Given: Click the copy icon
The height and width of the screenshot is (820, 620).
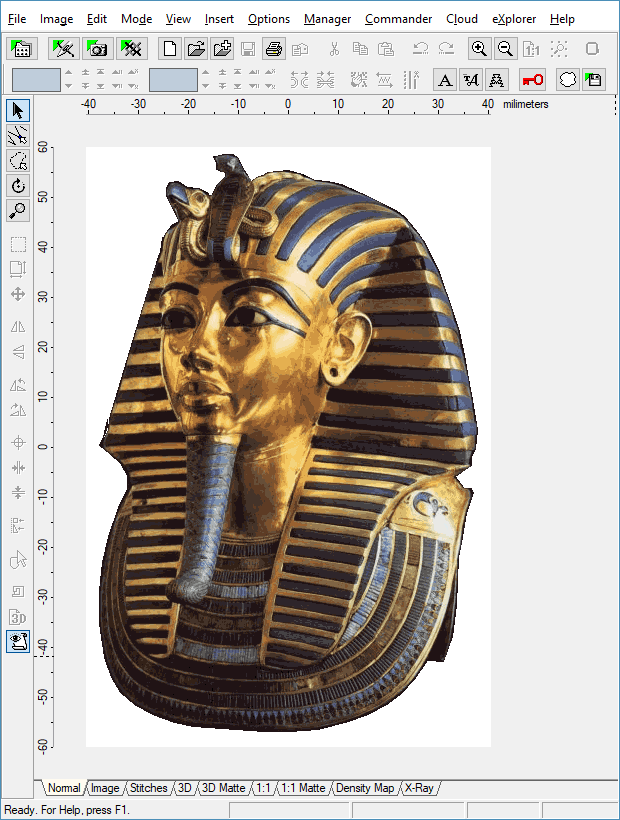Looking at the screenshot, I should coord(360,49).
